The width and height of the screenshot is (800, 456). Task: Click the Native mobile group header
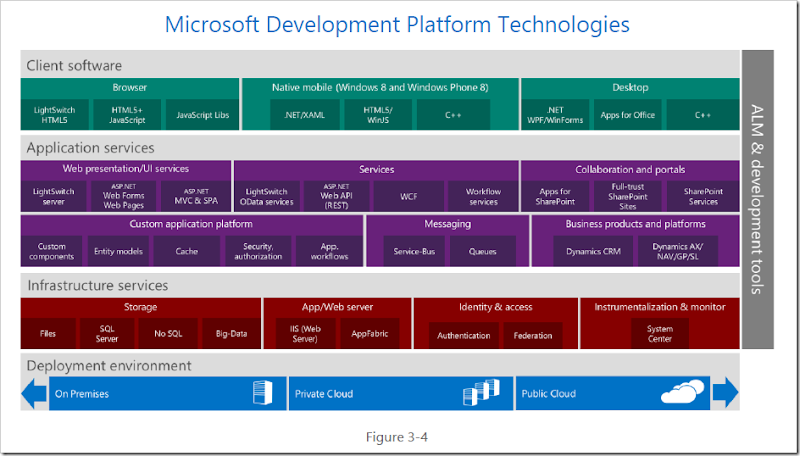click(380, 88)
